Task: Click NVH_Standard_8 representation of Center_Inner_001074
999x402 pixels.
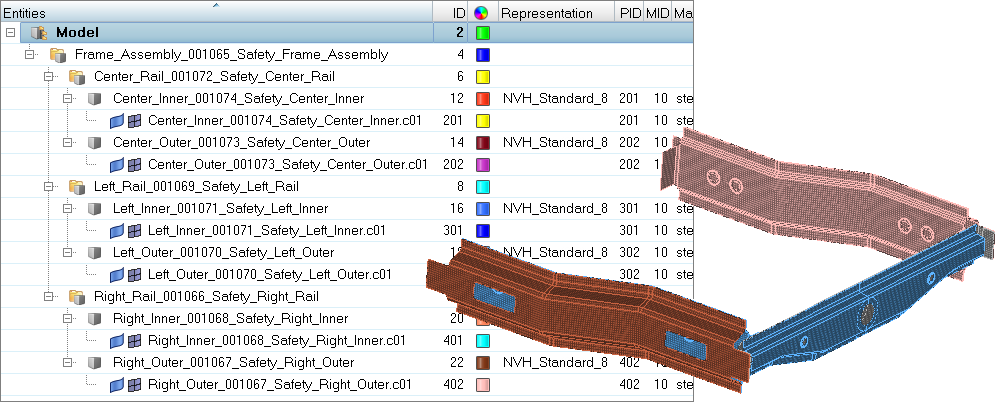Action: click(x=555, y=99)
